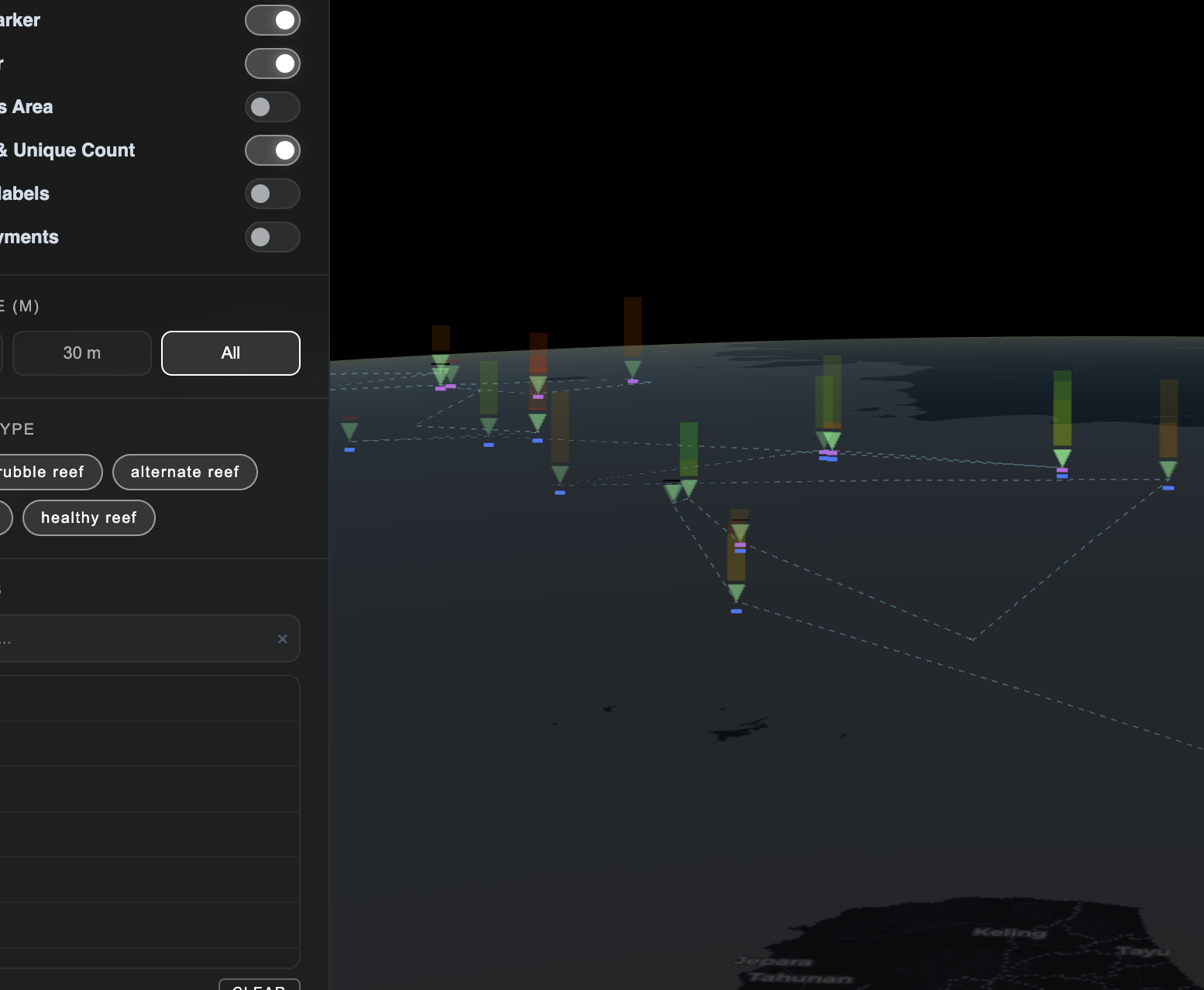Clear the search field with the x icon
This screenshot has height=990, width=1204.
coord(282,639)
